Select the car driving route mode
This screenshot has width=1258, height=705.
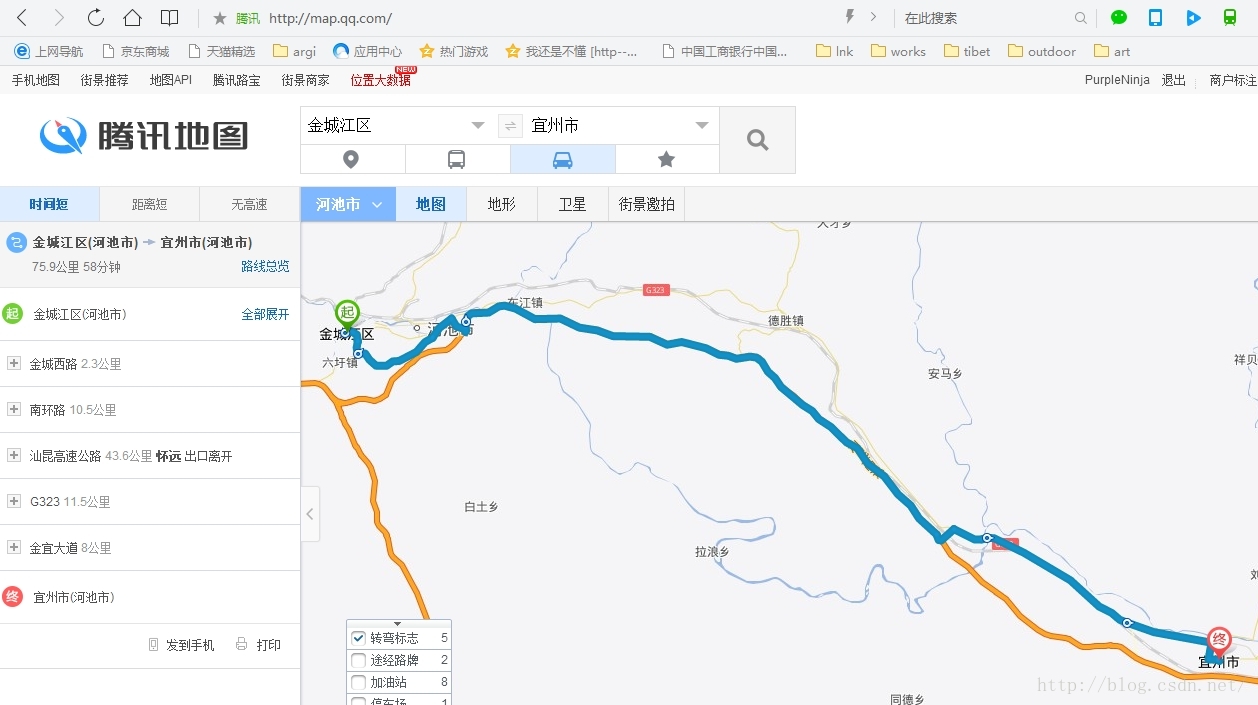tap(563, 159)
